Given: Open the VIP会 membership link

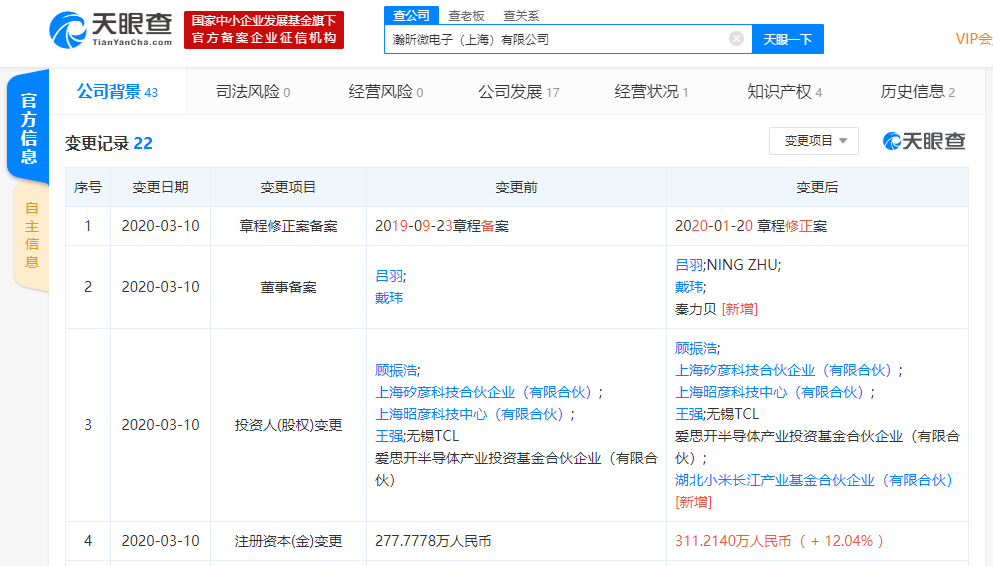Looking at the screenshot, I should pyautogui.click(x=973, y=39).
